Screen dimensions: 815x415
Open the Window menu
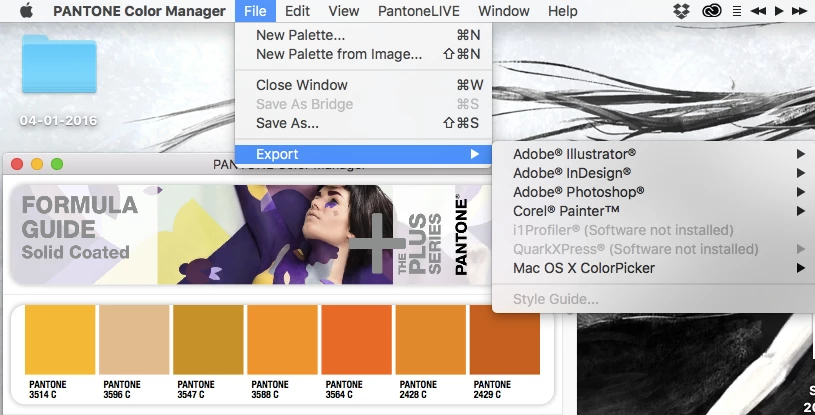point(504,11)
